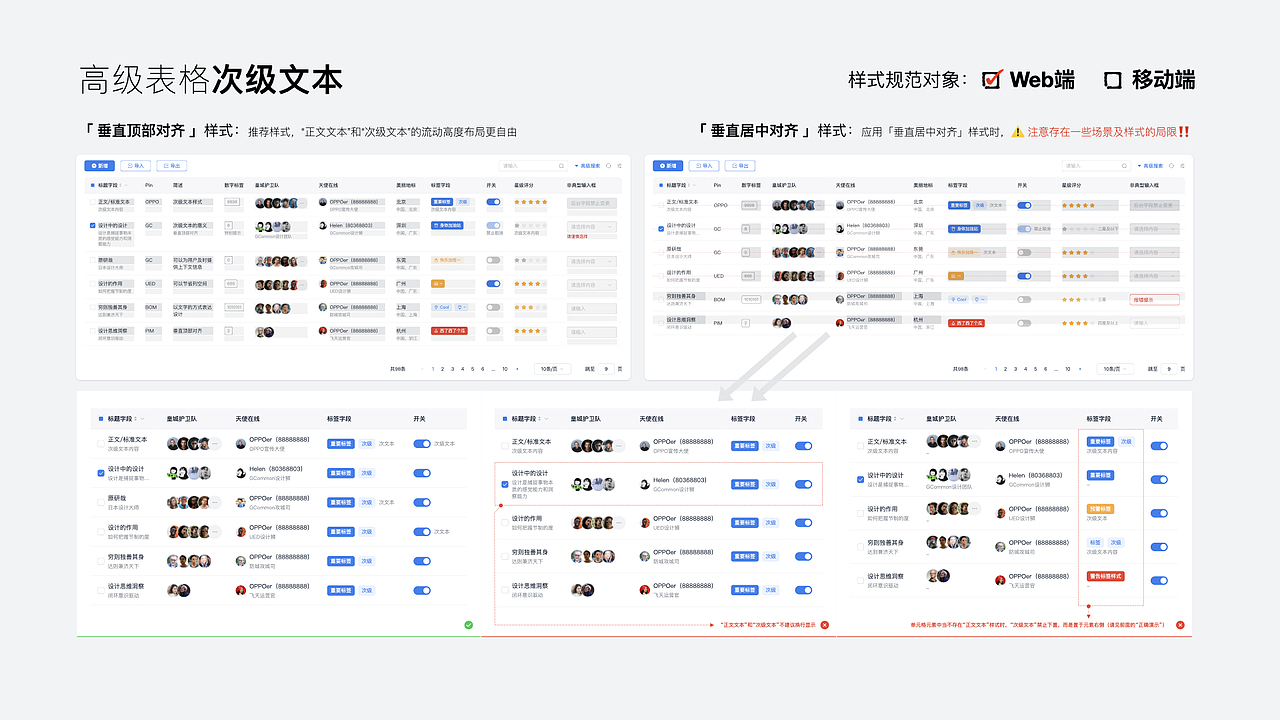Expand 高级搜索 in 垂直居中对齐 table
Image resolution: width=1280 pixels, height=720 pixels.
point(1150,166)
